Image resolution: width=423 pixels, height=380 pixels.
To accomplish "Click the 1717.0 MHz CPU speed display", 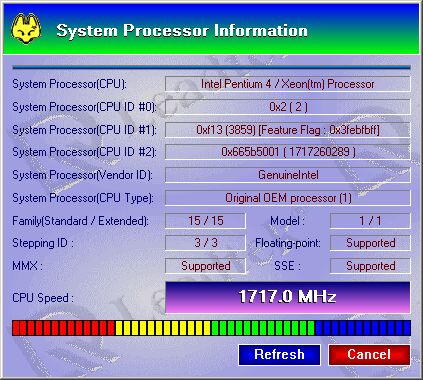I will point(287,297).
